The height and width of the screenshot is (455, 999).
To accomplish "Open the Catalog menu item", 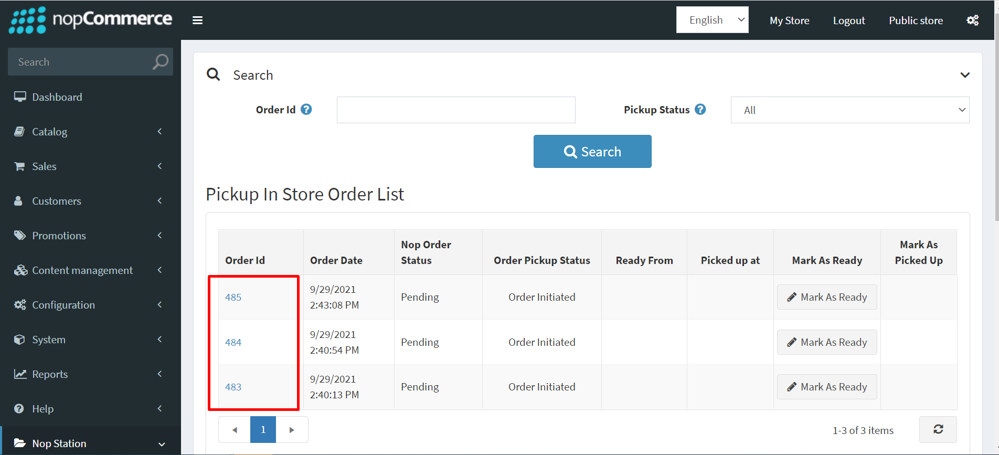I will point(90,132).
